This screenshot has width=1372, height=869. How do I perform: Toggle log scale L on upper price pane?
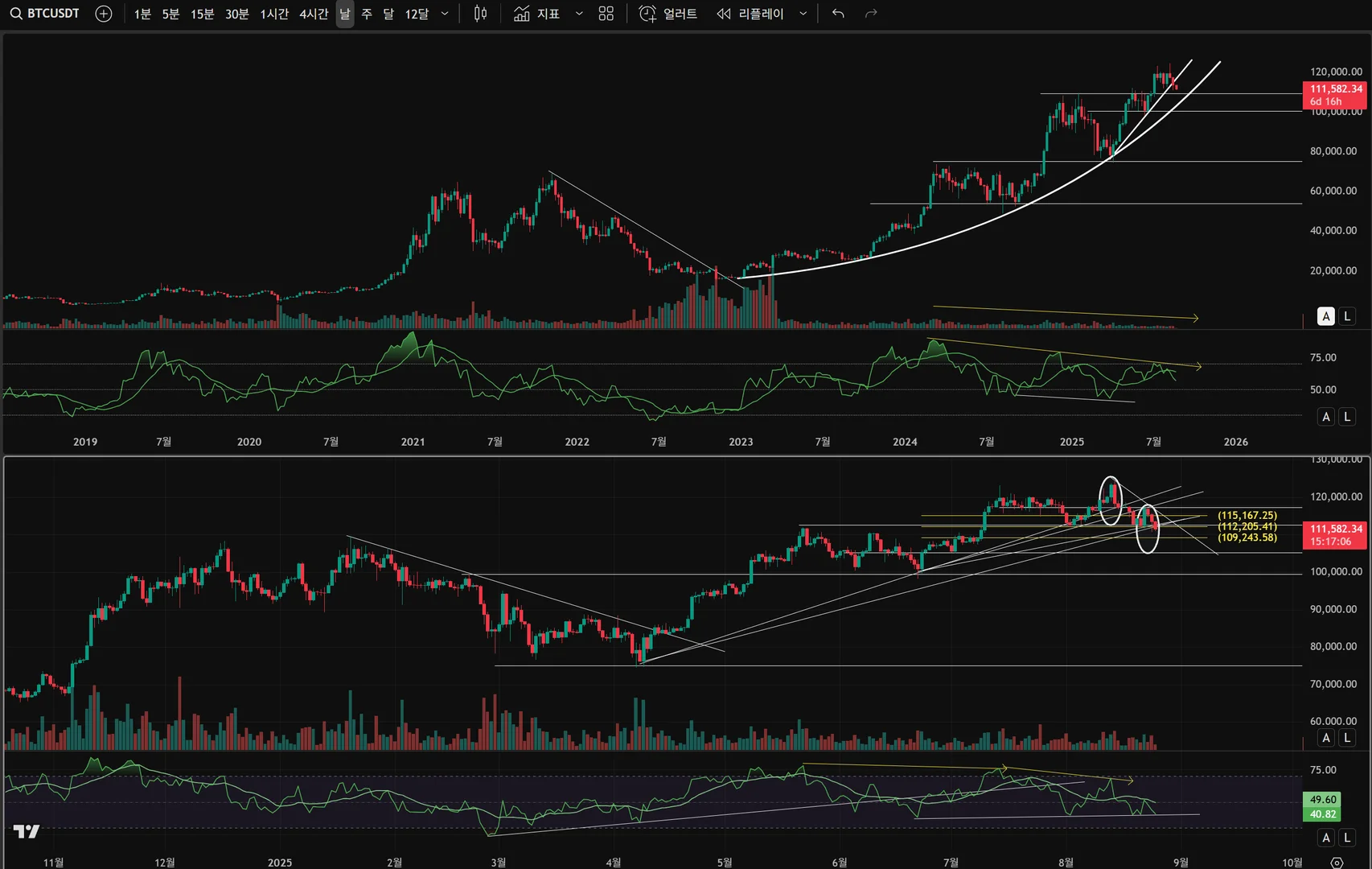click(1347, 316)
